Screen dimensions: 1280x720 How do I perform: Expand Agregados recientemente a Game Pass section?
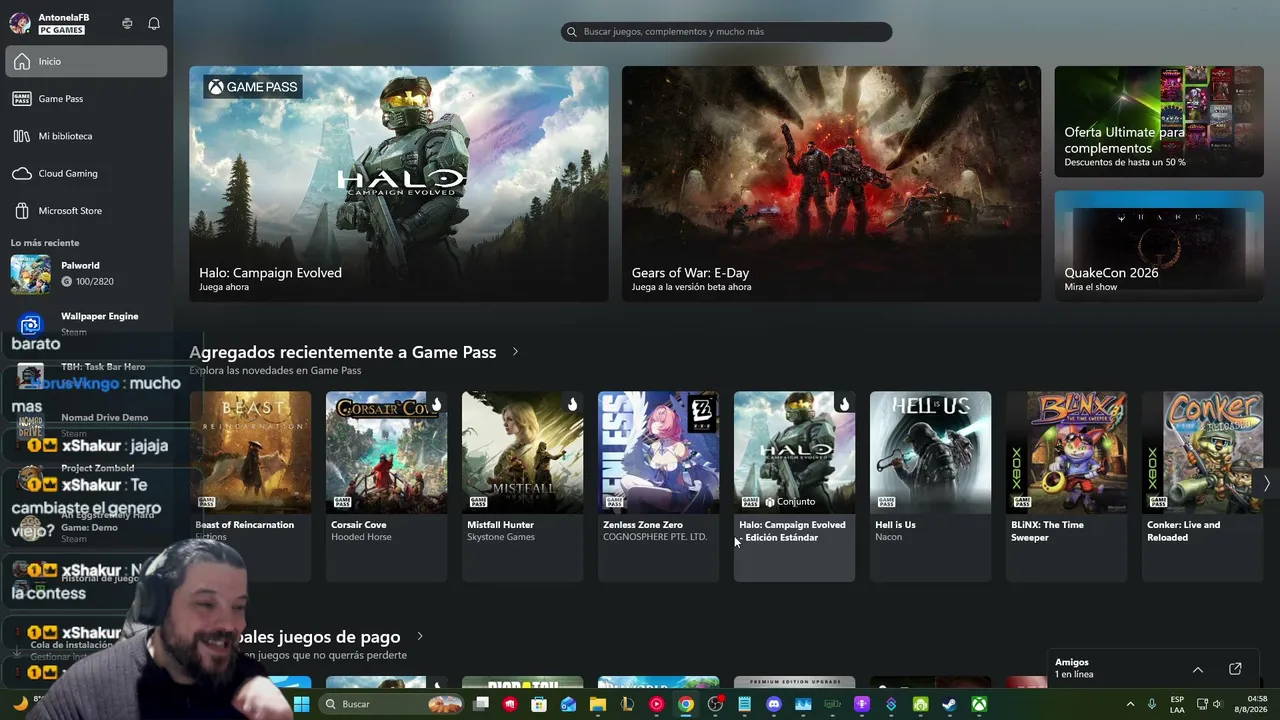(515, 352)
